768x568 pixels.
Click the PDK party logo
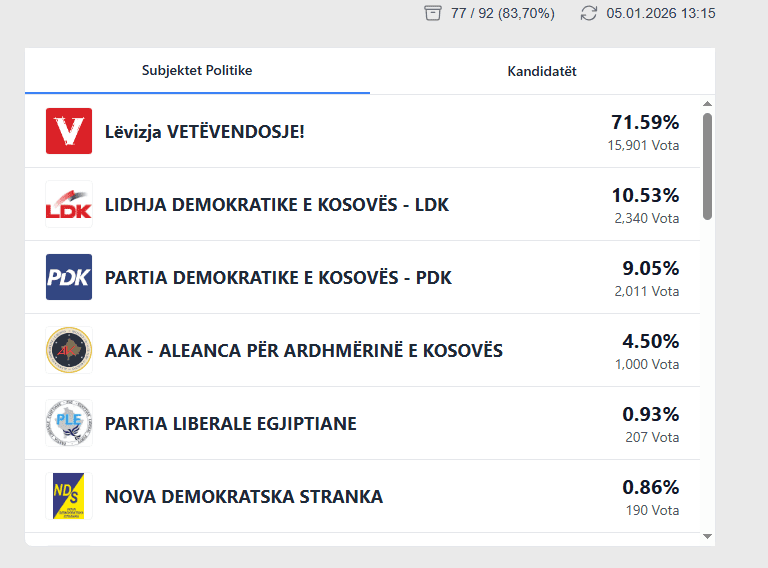point(69,277)
